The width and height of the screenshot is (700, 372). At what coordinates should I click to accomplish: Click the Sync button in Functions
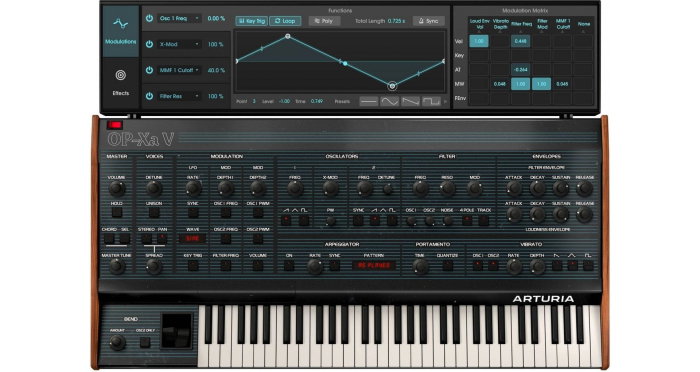point(429,21)
